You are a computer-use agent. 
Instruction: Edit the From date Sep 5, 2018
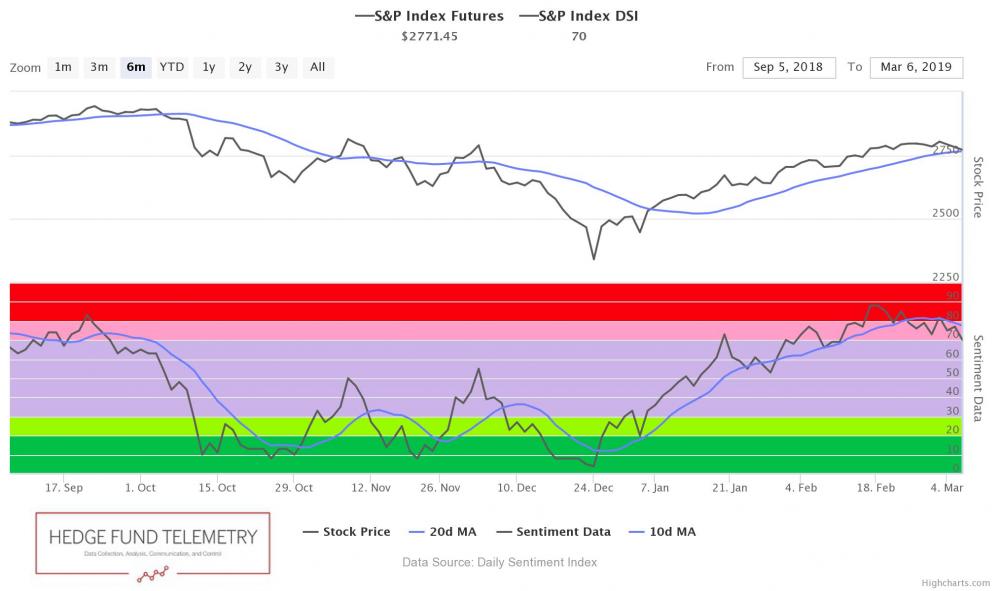click(789, 68)
